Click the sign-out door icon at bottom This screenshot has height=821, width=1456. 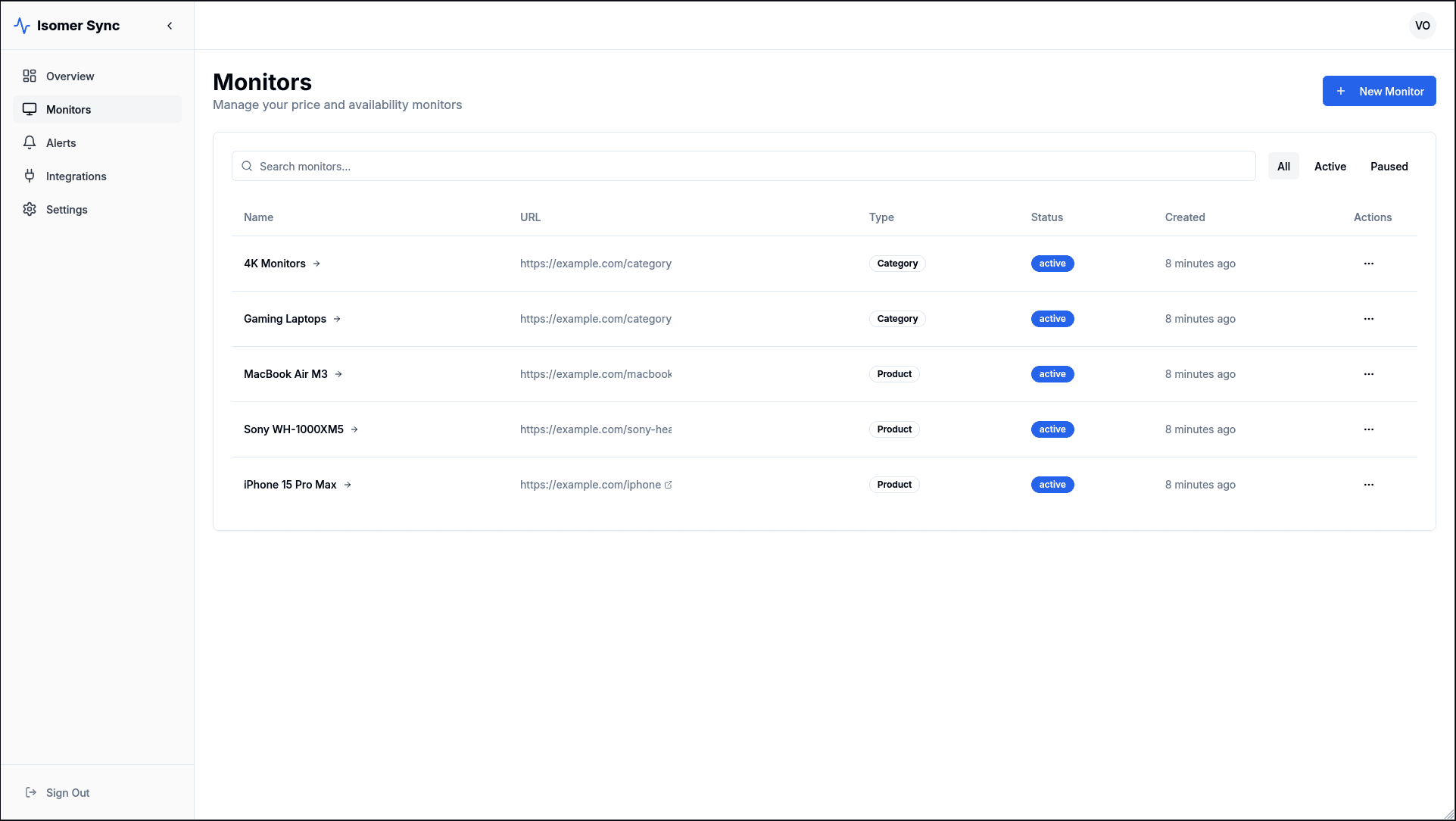pos(31,792)
